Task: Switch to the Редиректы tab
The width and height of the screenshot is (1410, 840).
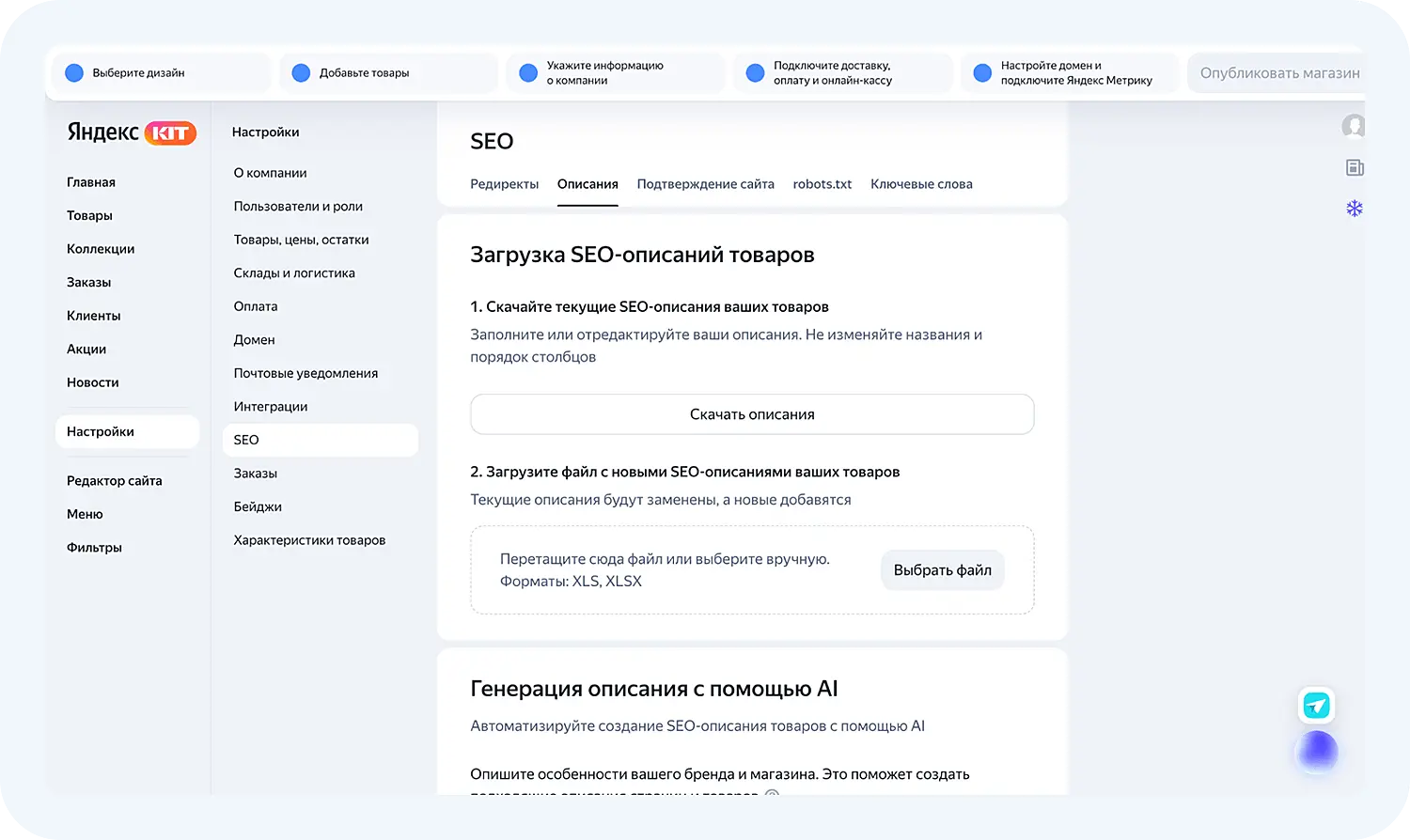Action: coord(504,184)
